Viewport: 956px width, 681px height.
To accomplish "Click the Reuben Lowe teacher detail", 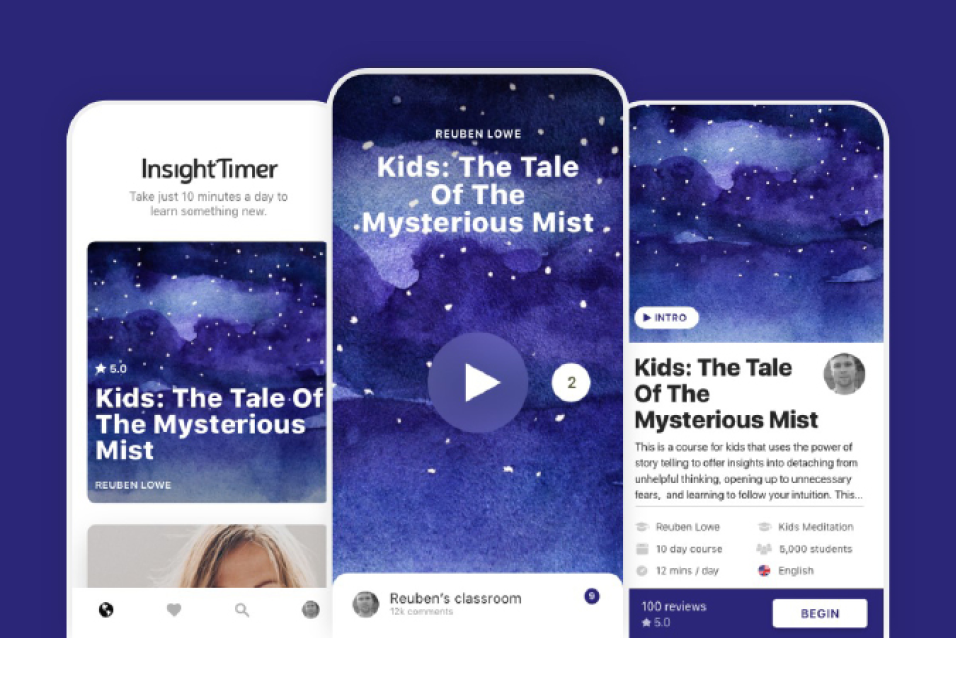I will (688, 527).
